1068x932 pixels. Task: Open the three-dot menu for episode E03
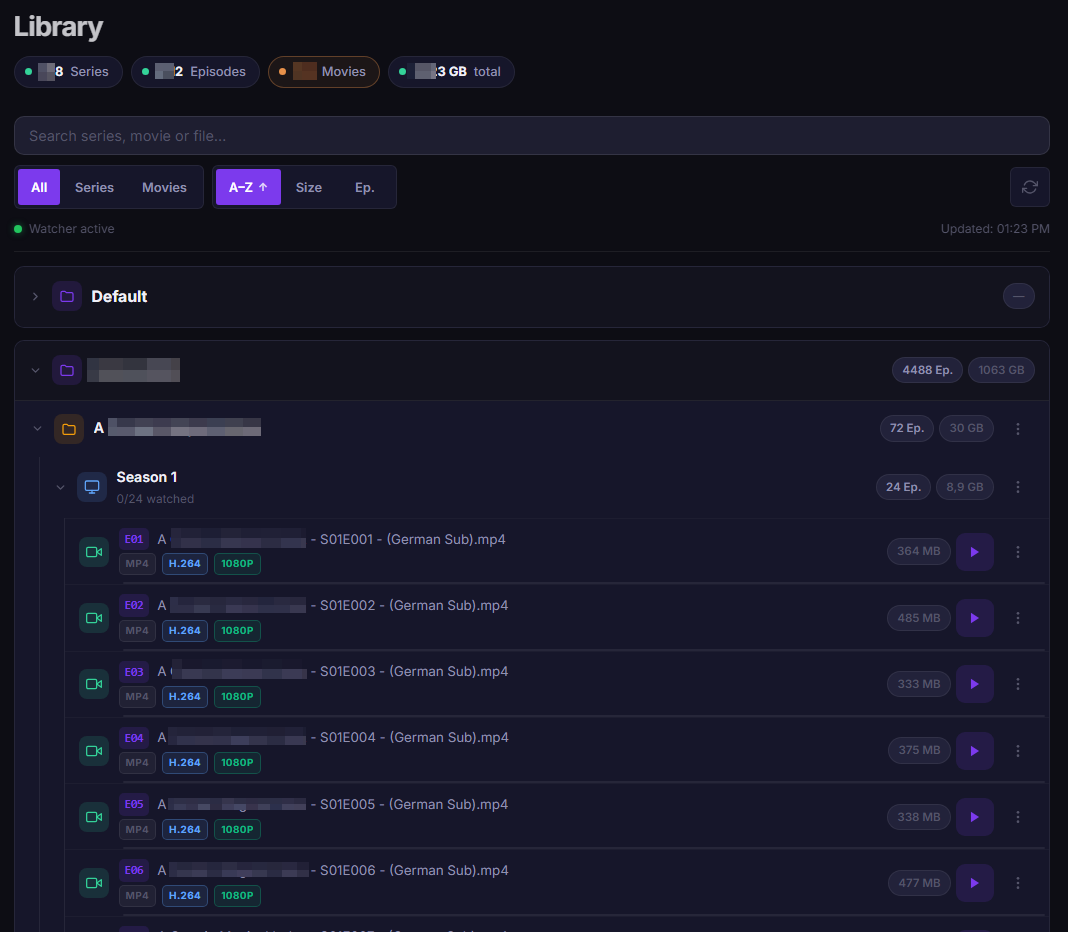tap(1018, 684)
